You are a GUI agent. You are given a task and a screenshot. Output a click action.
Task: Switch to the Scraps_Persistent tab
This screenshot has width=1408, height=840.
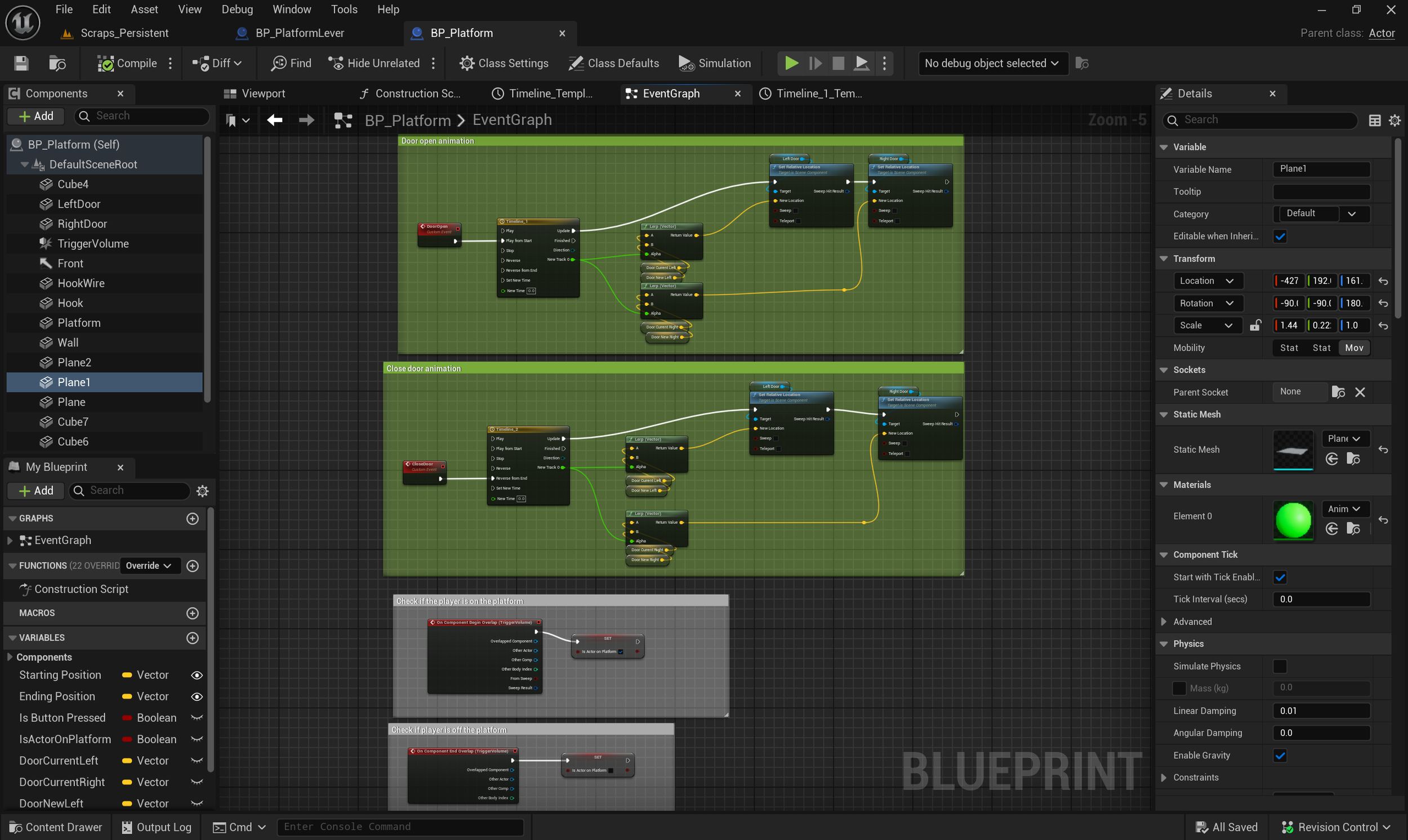(124, 33)
